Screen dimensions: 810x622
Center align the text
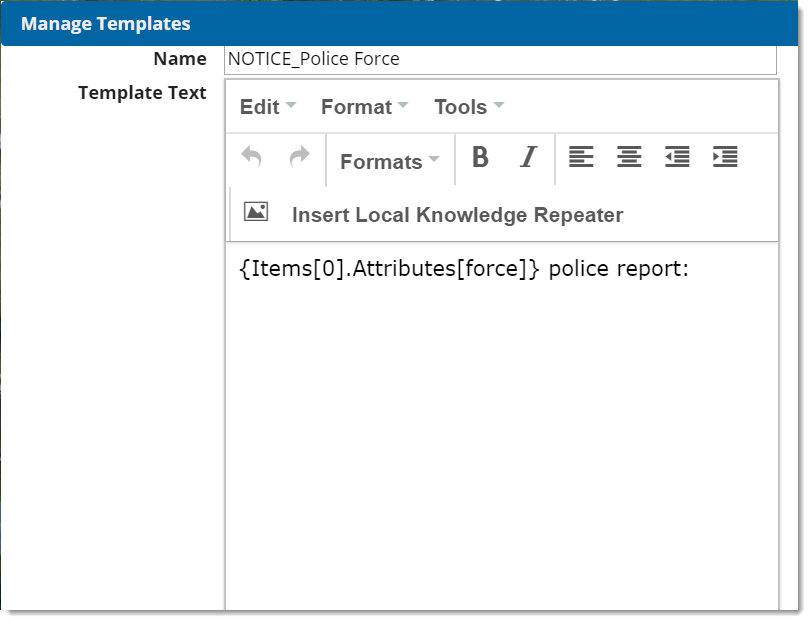629,157
